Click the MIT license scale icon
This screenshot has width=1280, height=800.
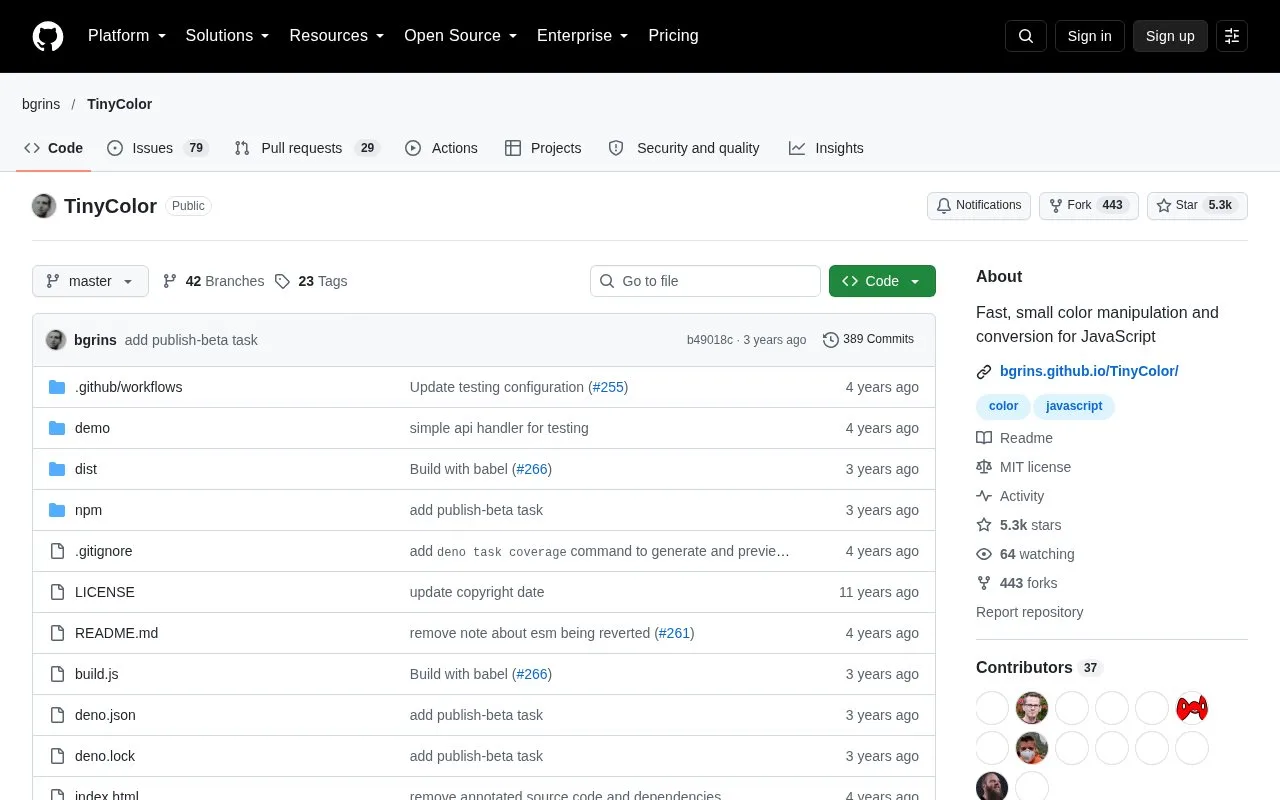tap(984, 467)
